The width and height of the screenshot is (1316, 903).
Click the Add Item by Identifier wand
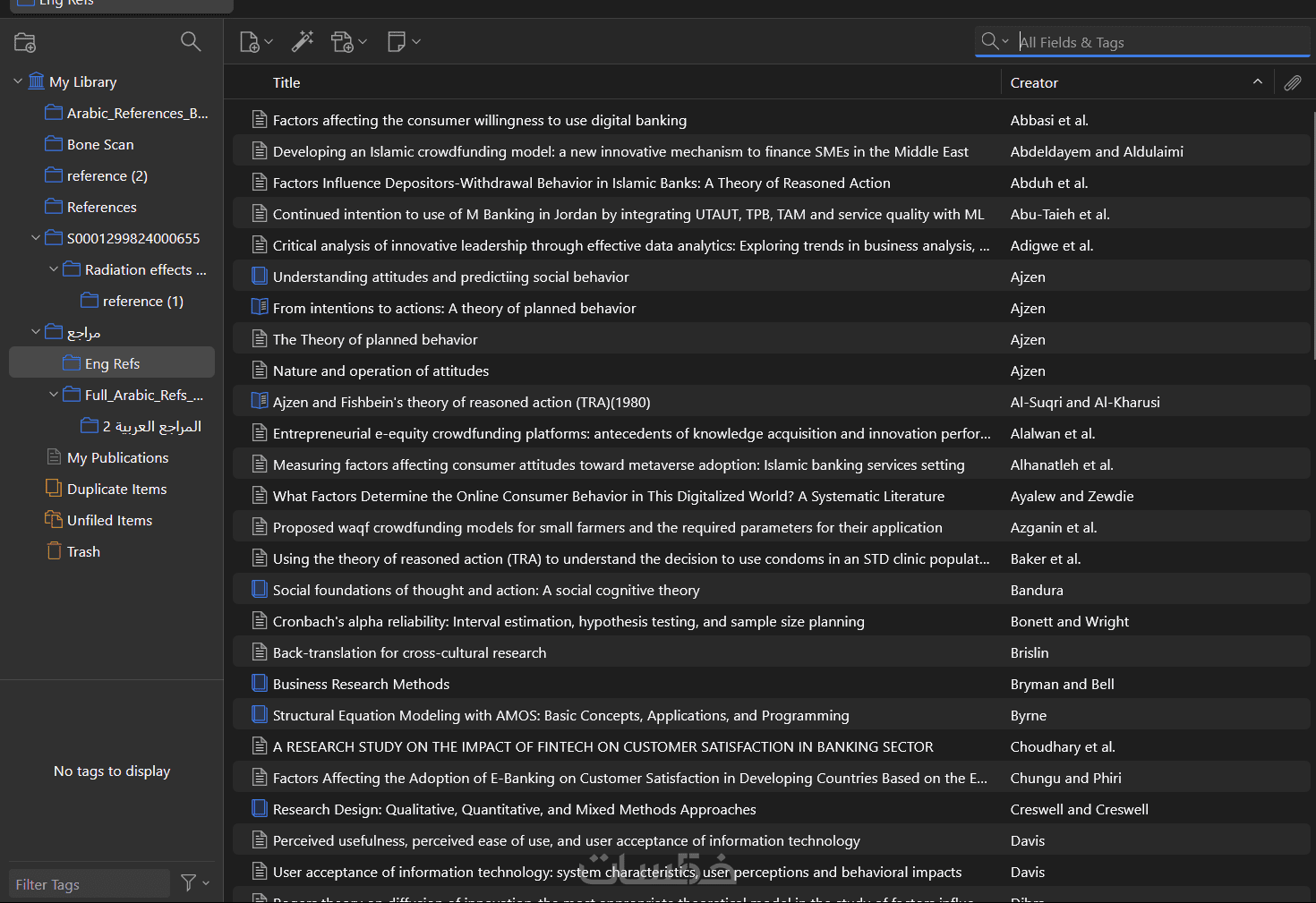pyautogui.click(x=303, y=41)
